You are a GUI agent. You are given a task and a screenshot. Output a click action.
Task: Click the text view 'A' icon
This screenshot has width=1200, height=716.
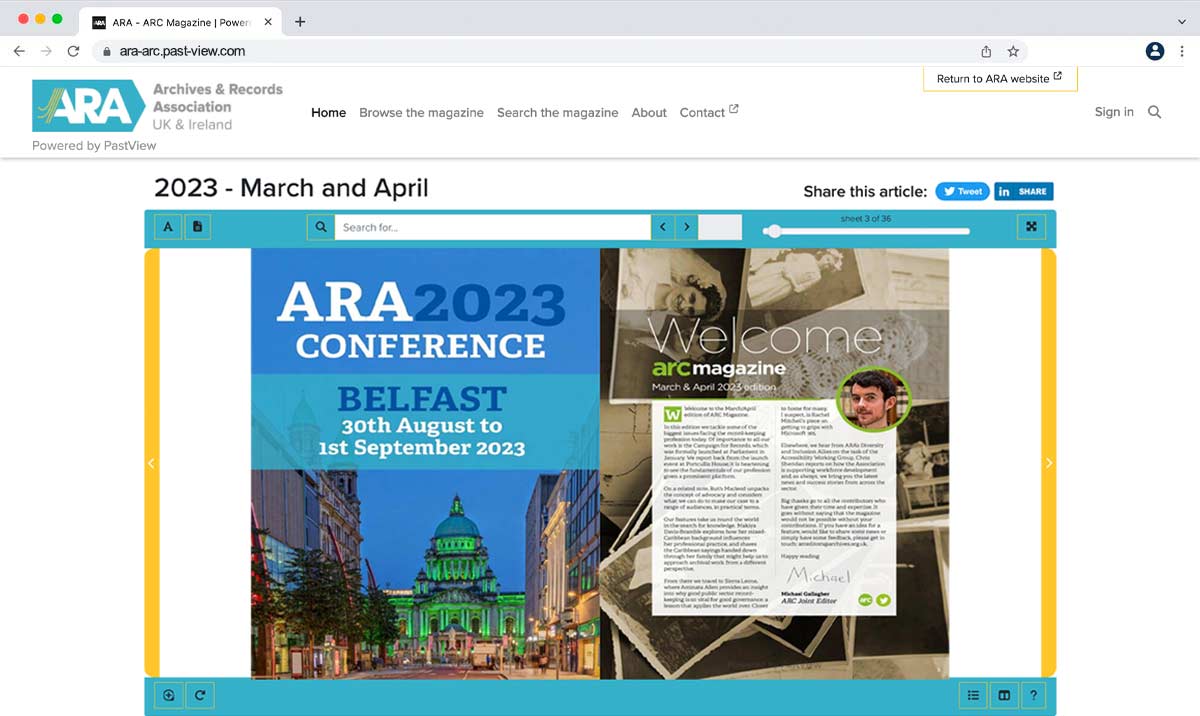point(168,227)
